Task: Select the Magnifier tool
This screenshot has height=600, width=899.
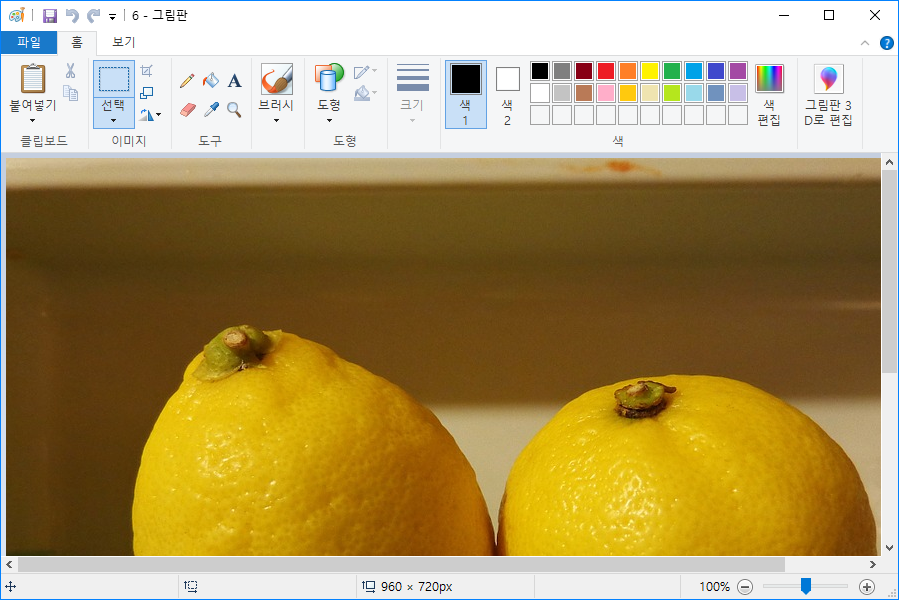Action: (234, 109)
